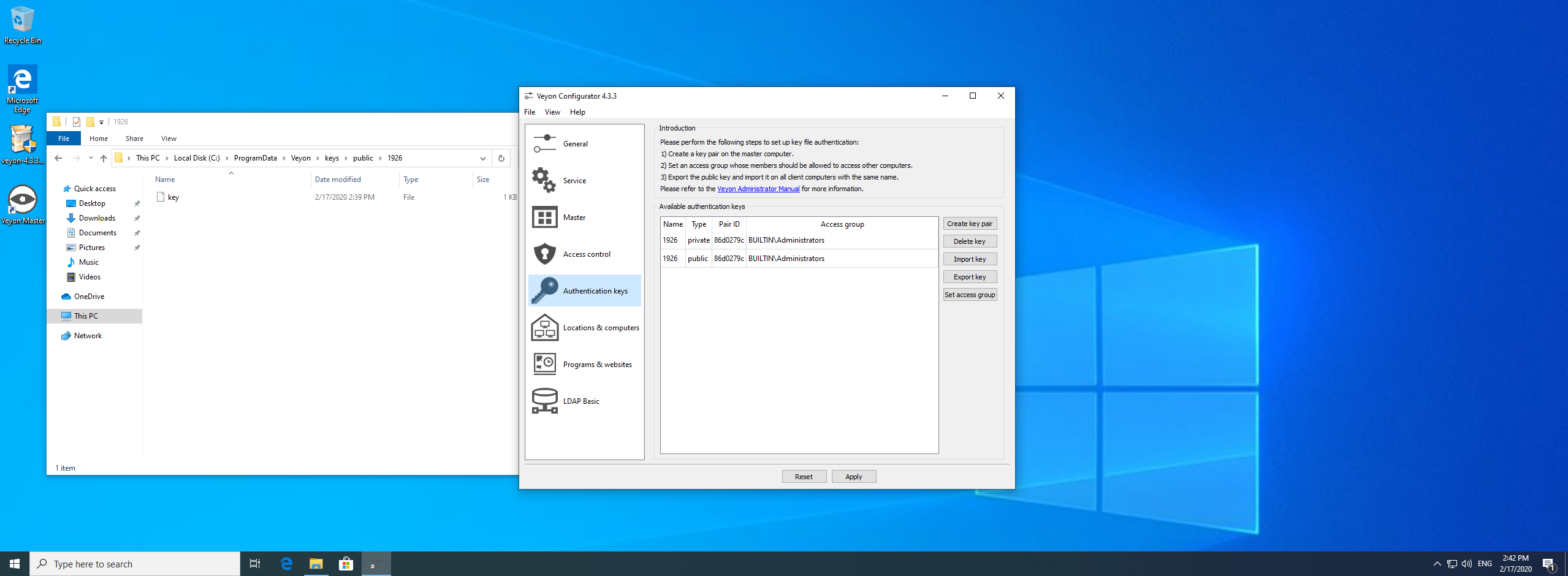This screenshot has width=1568, height=576.
Task: Expand the chevron after ProgramData in path
Action: pyautogui.click(x=284, y=158)
